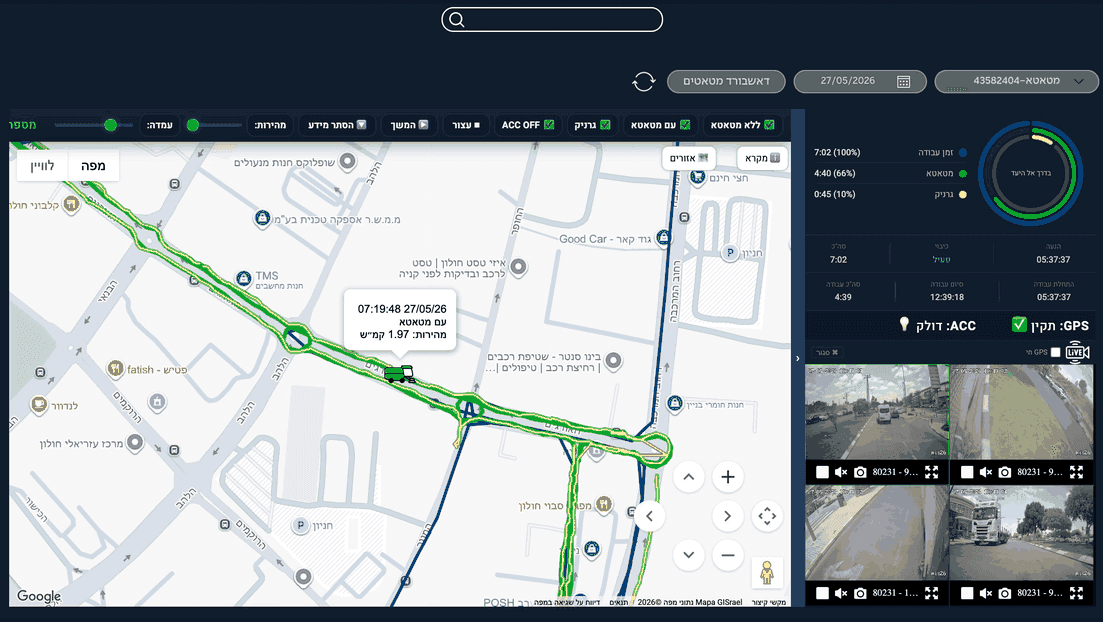Click the המשך continue button

coord(409,125)
